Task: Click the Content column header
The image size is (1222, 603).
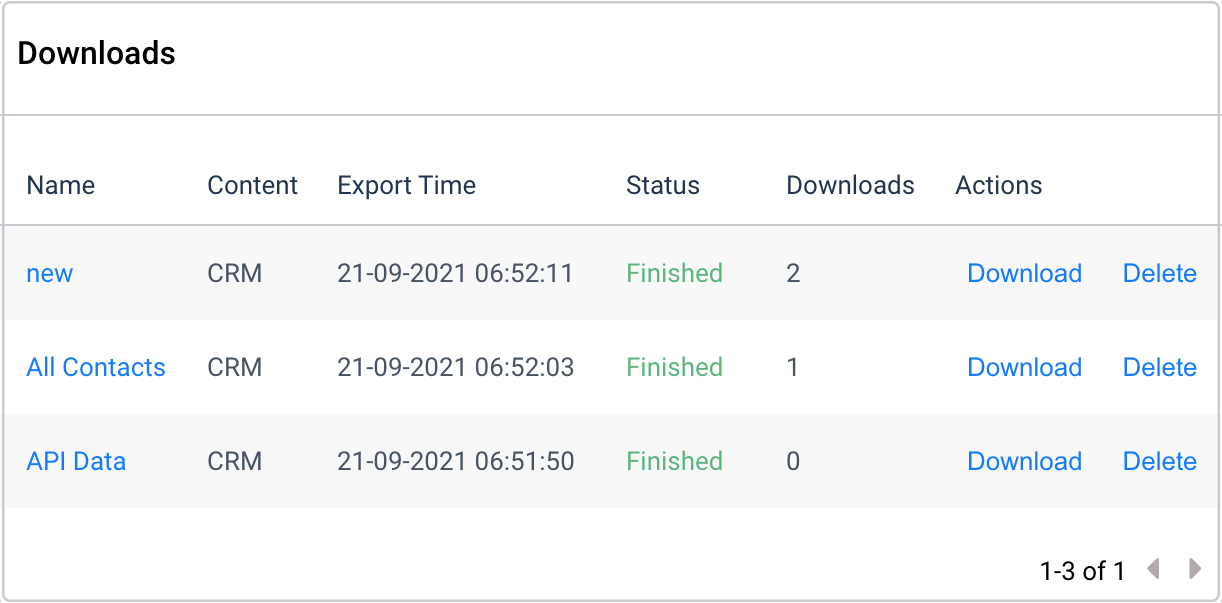Action: [x=252, y=185]
